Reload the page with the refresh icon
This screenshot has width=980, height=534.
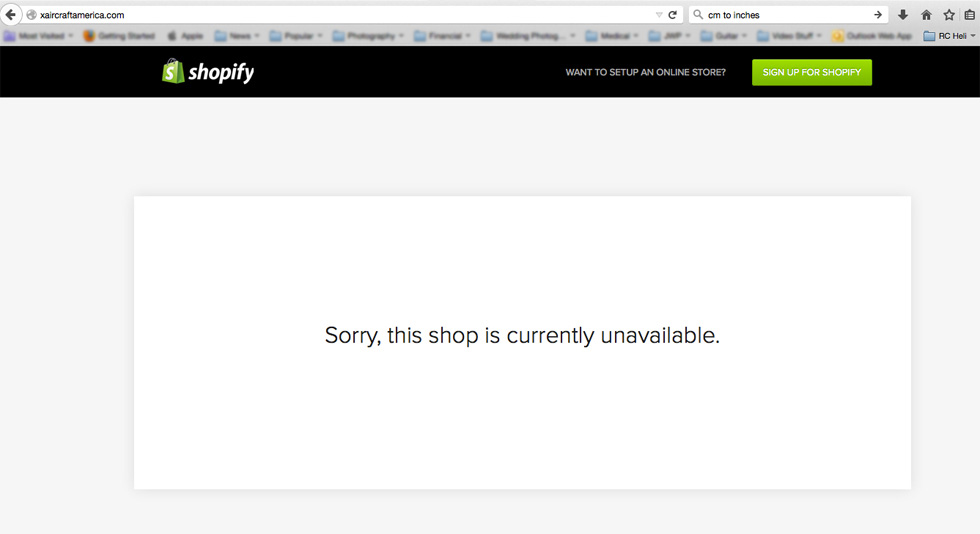click(x=672, y=14)
